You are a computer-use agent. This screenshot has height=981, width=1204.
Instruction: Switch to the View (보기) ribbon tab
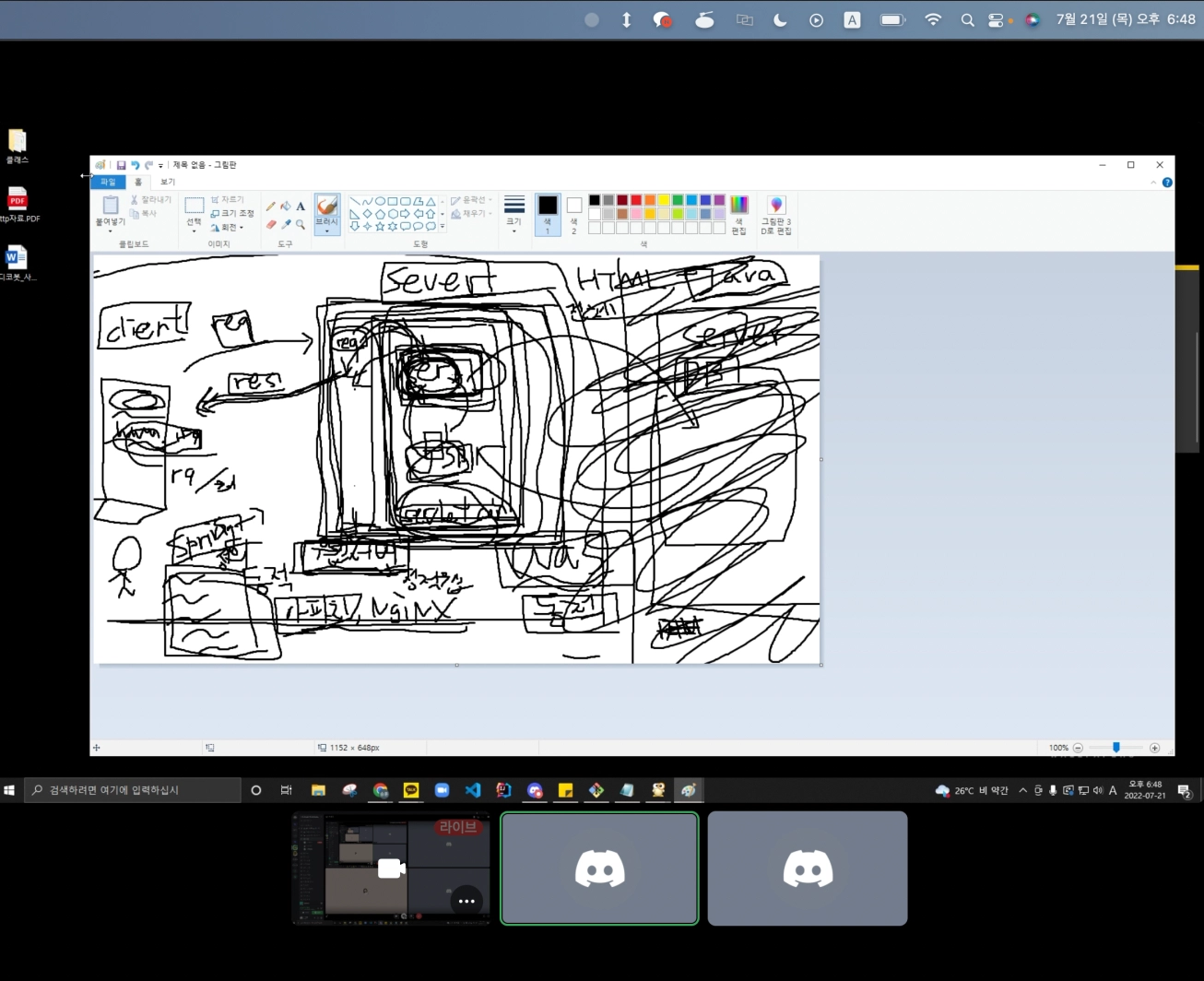(x=168, y=182)
